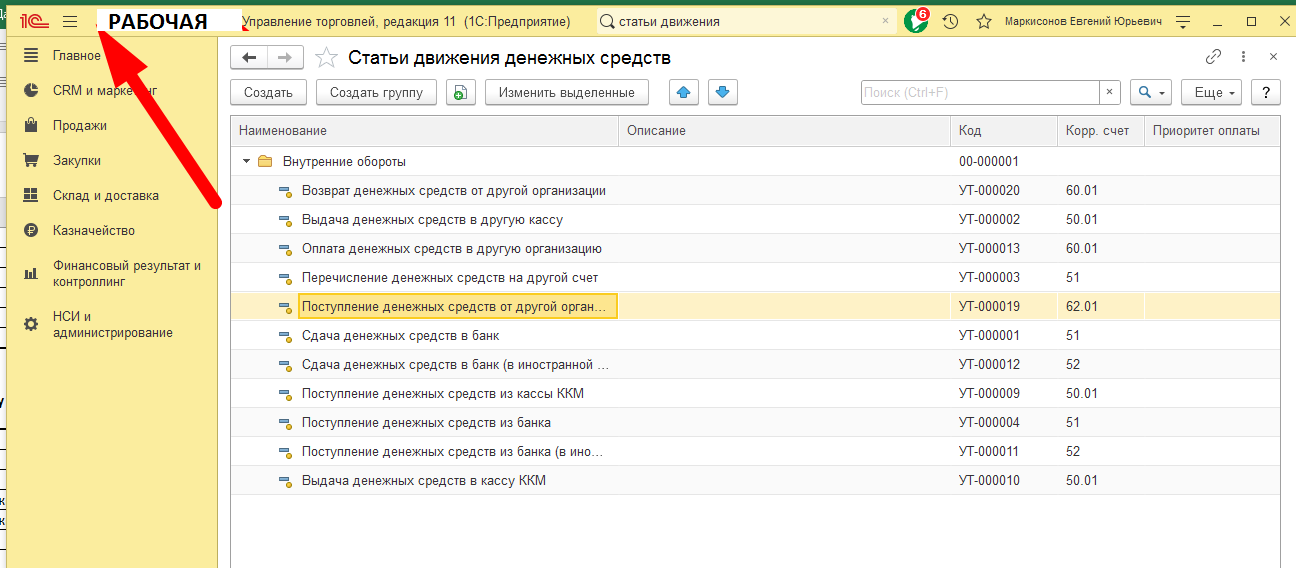
Task: Open the magnifier search dropdown
Action: coord(1151,92)
